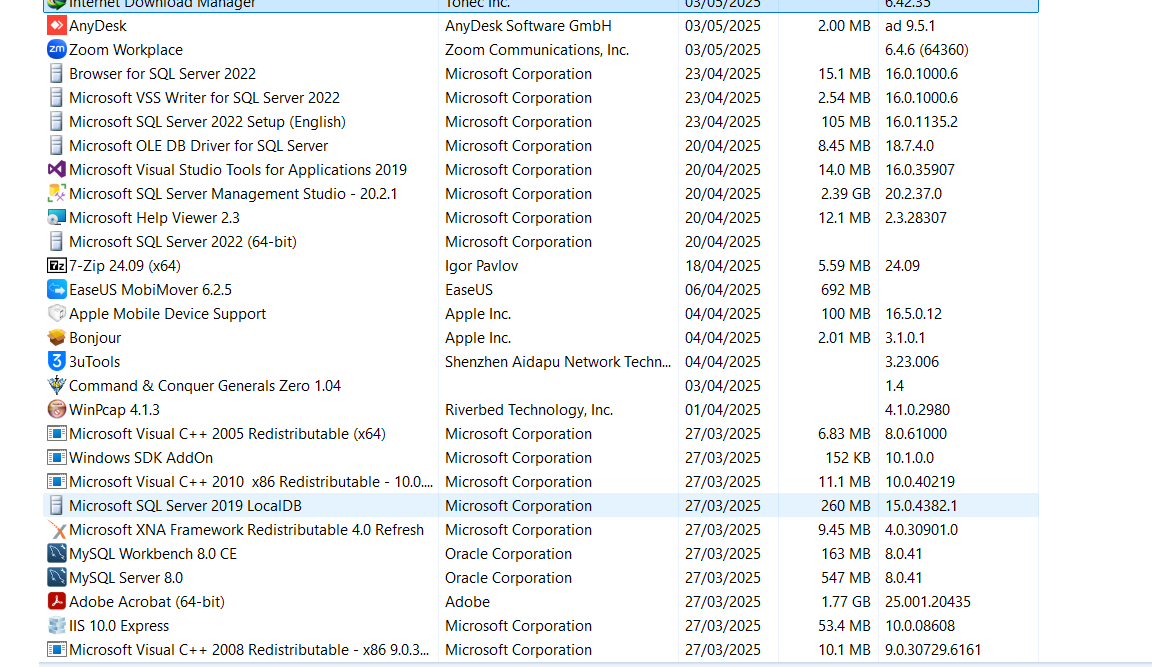The height and width of the screenshot is (667, 1152).
Task: Click the EaseUS MobiMover icon
Action: pos(57,289)
